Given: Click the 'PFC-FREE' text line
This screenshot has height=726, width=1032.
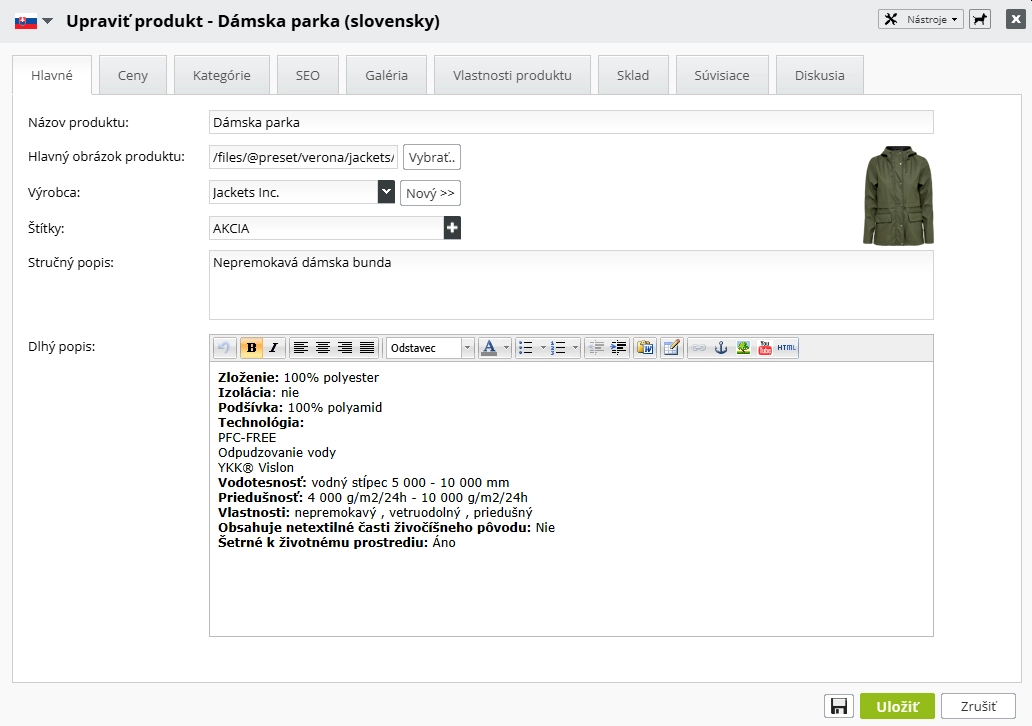Looking at the screenshot, I should [x=247, y=438].
